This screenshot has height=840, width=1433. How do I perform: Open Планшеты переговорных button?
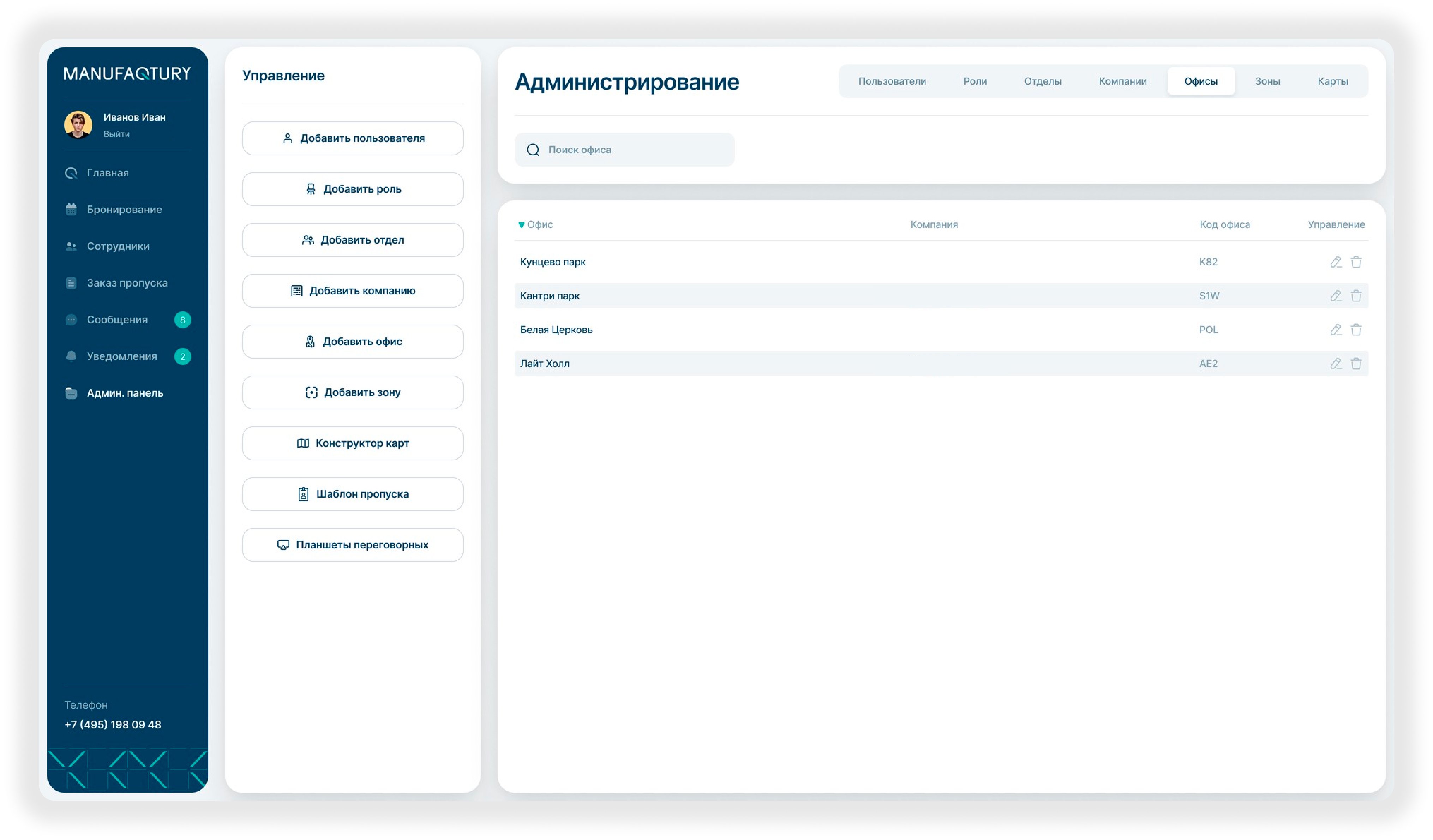click(x=353, y=545)
